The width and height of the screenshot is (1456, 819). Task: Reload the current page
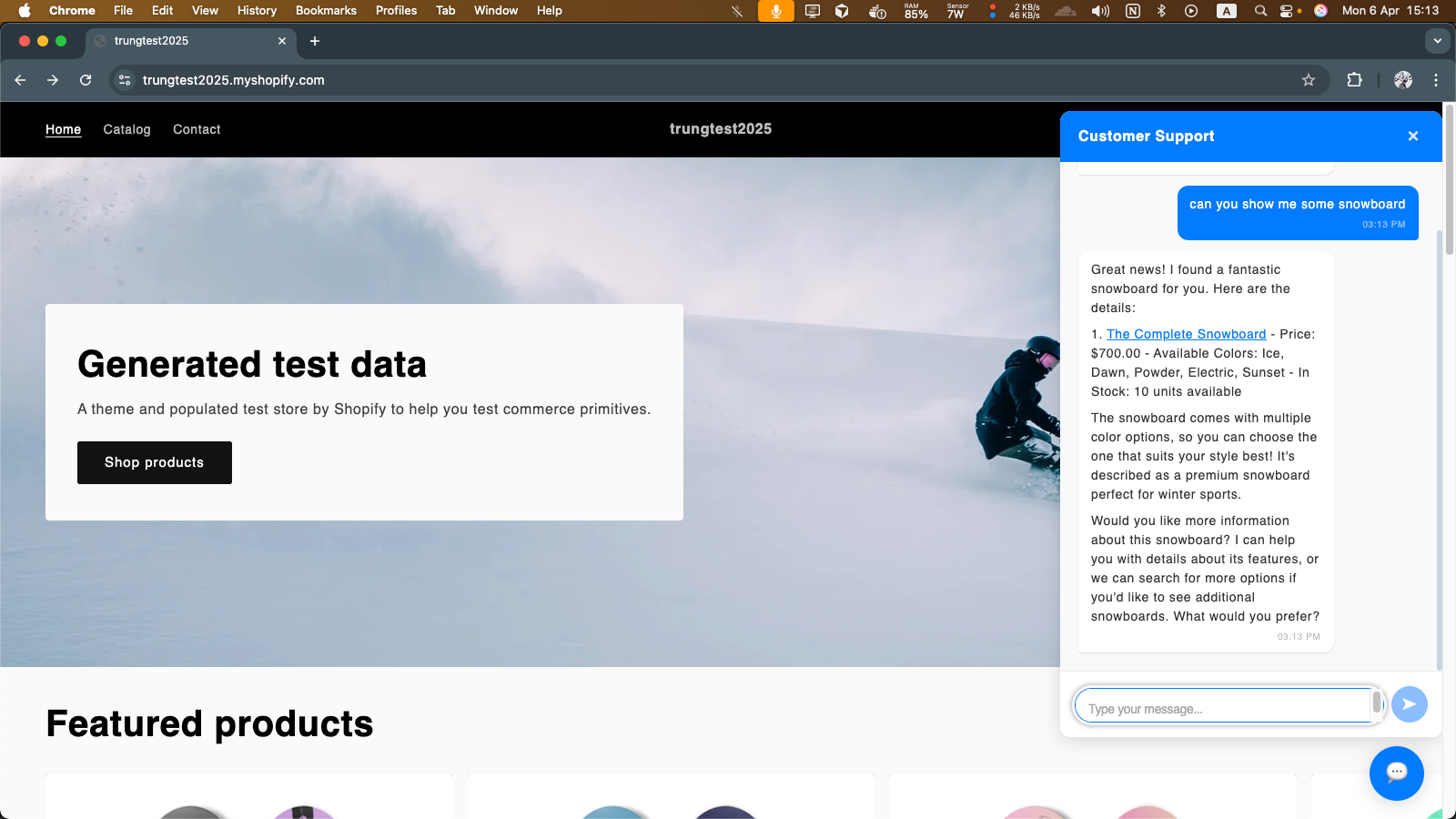pyautogui.click(x=86, y=80)
